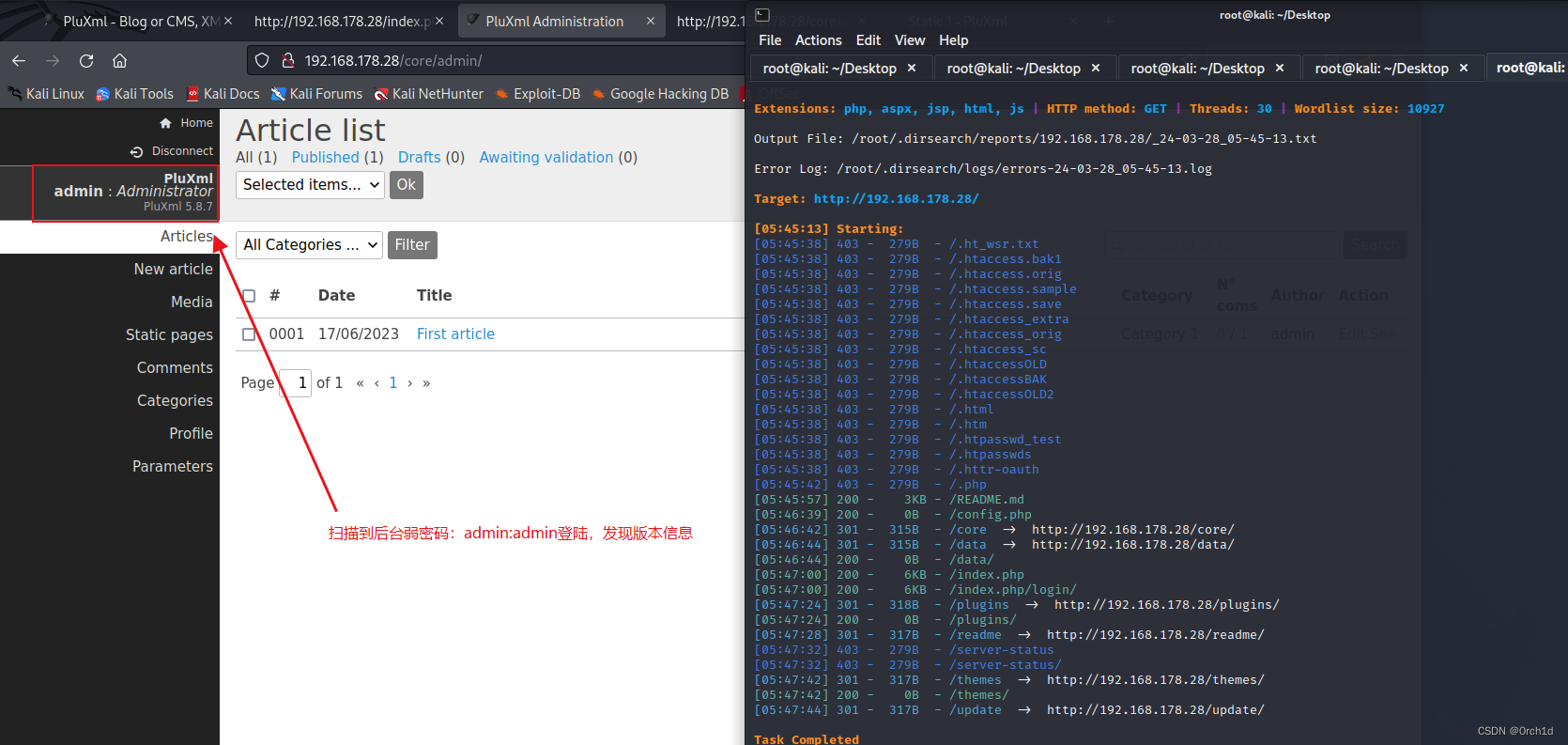Open the terminal Edit menu
This screenshot has height=745, width=1568.
[x=868, y=40]
